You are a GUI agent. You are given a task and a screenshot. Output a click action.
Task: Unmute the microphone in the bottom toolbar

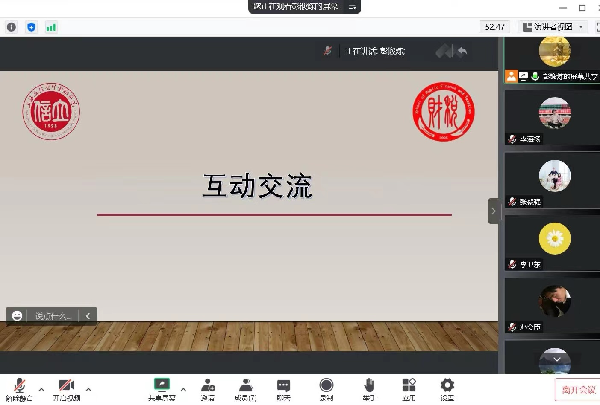[x=17, y=387]
